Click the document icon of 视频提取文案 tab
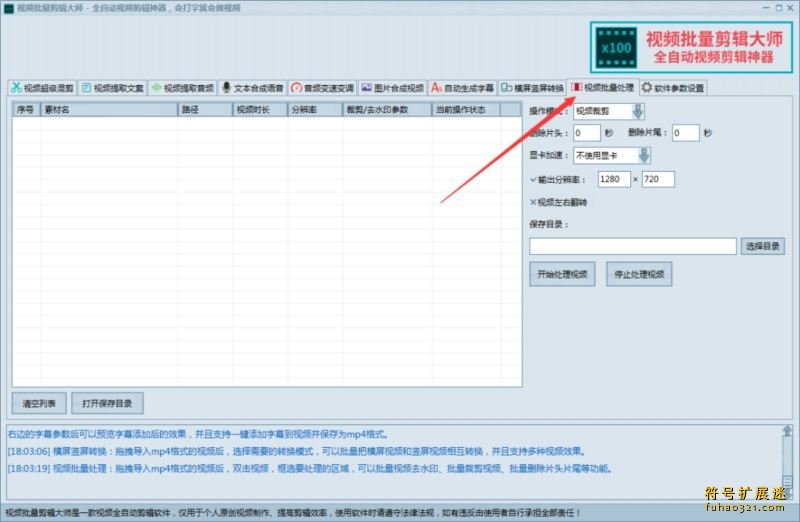 (87, 88)
